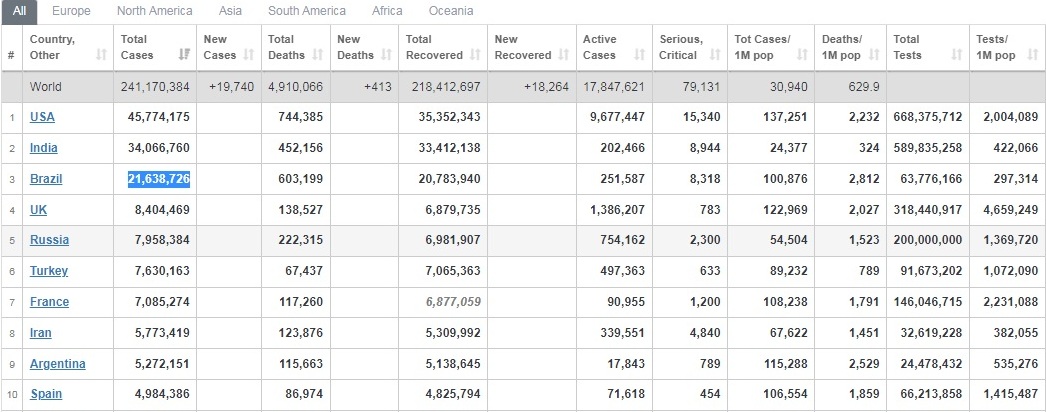Image resolution: width=1046 pixels, height=412 pixels.
Task: Open the USA country link
Action: pyautogui.click(x=42, y=117)
